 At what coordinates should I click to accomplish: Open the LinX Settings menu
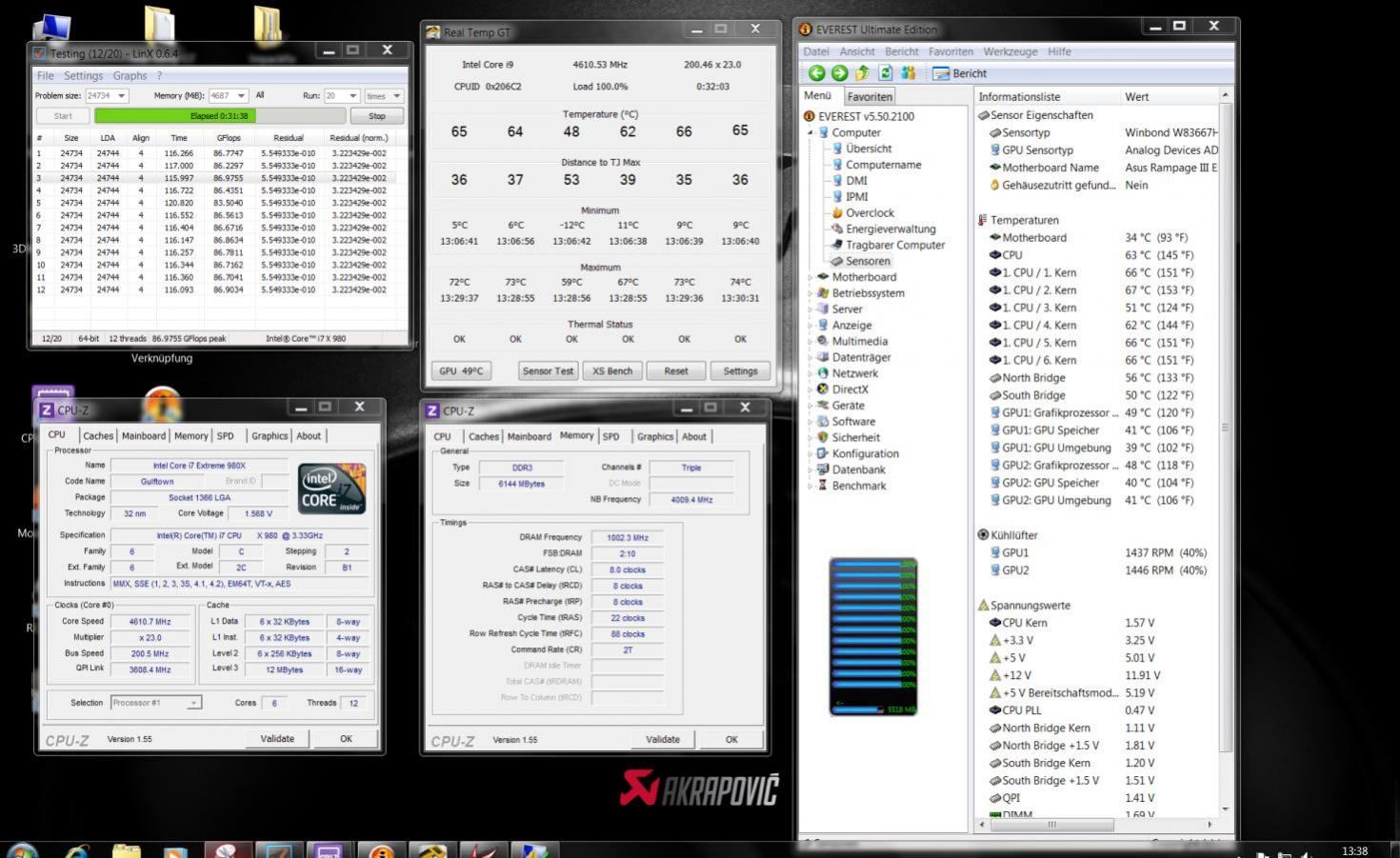point(83,75)
